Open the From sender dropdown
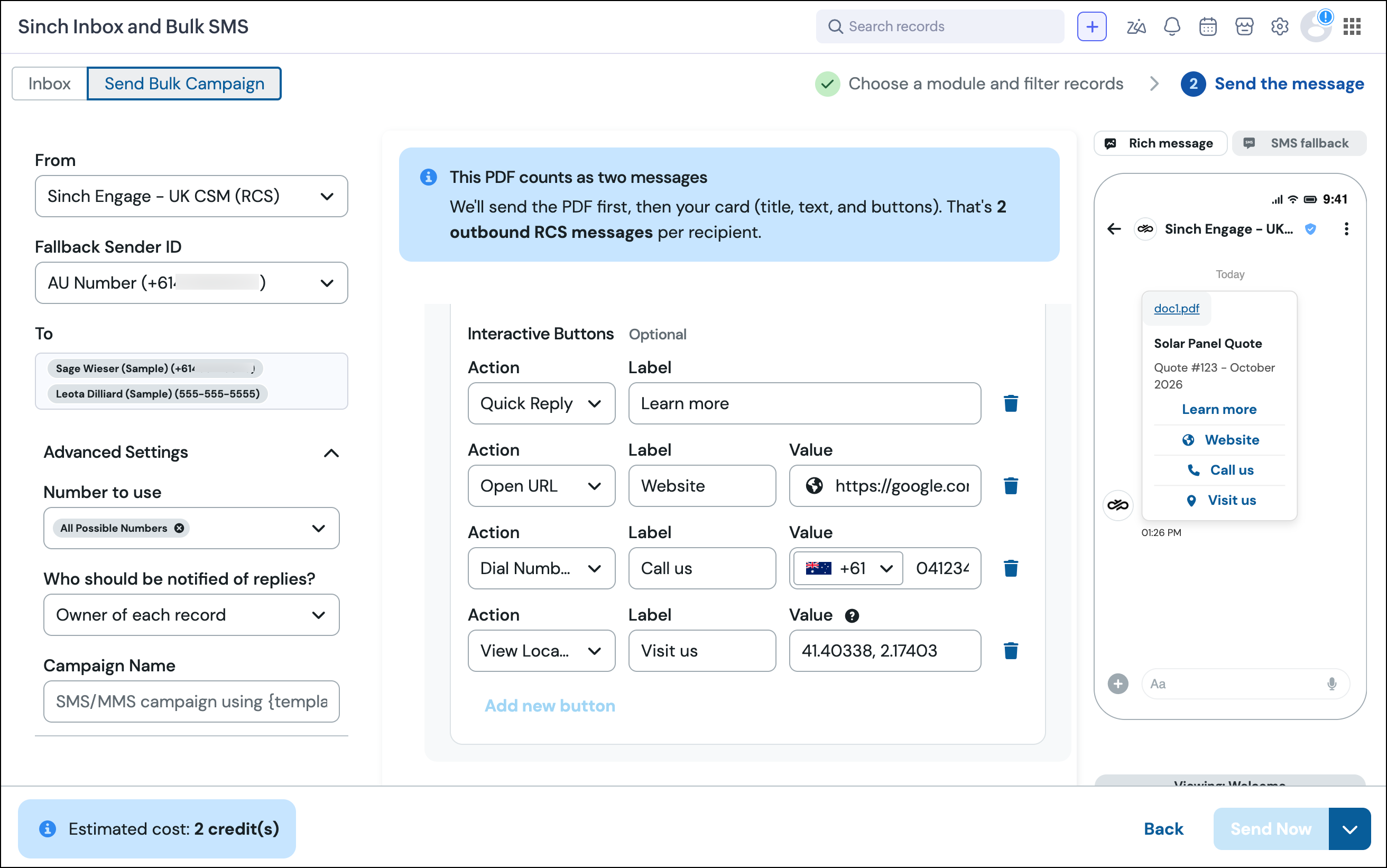 click(191, 196)
